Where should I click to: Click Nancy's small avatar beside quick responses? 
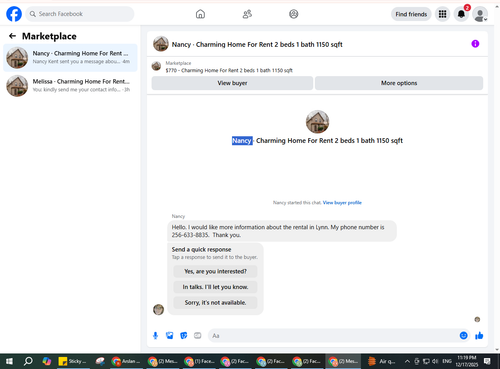(x=158, y=309)
